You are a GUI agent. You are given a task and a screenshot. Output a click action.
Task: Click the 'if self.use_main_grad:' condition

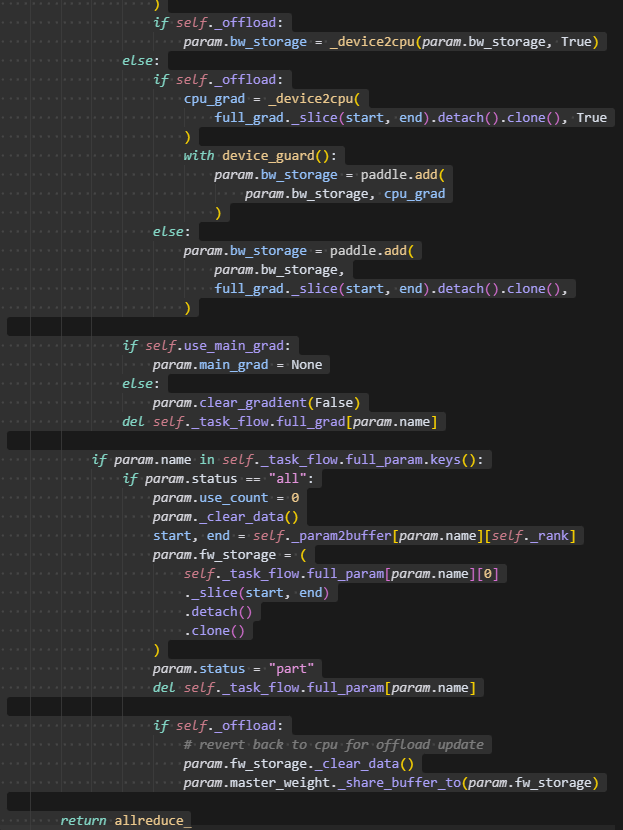pos(209,346)
